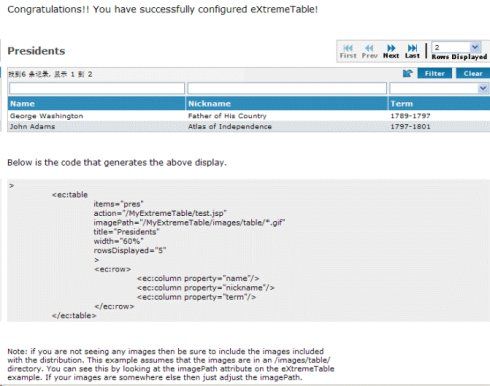Click the Prev page arrow icon

click(x=369, y=48)
